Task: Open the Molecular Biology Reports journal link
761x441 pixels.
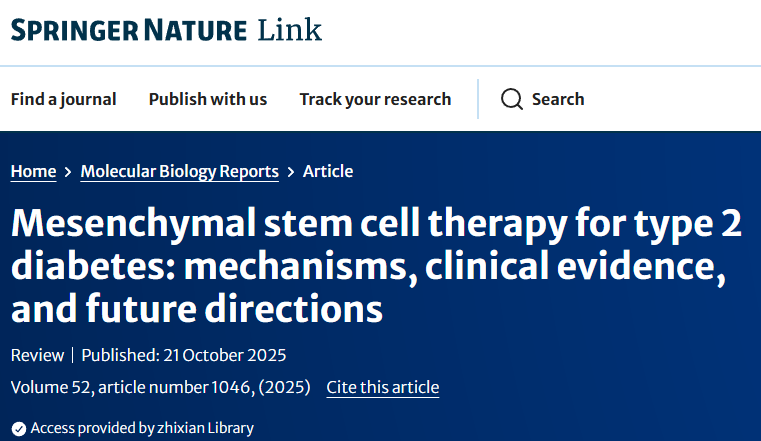Action: [179, 171]
